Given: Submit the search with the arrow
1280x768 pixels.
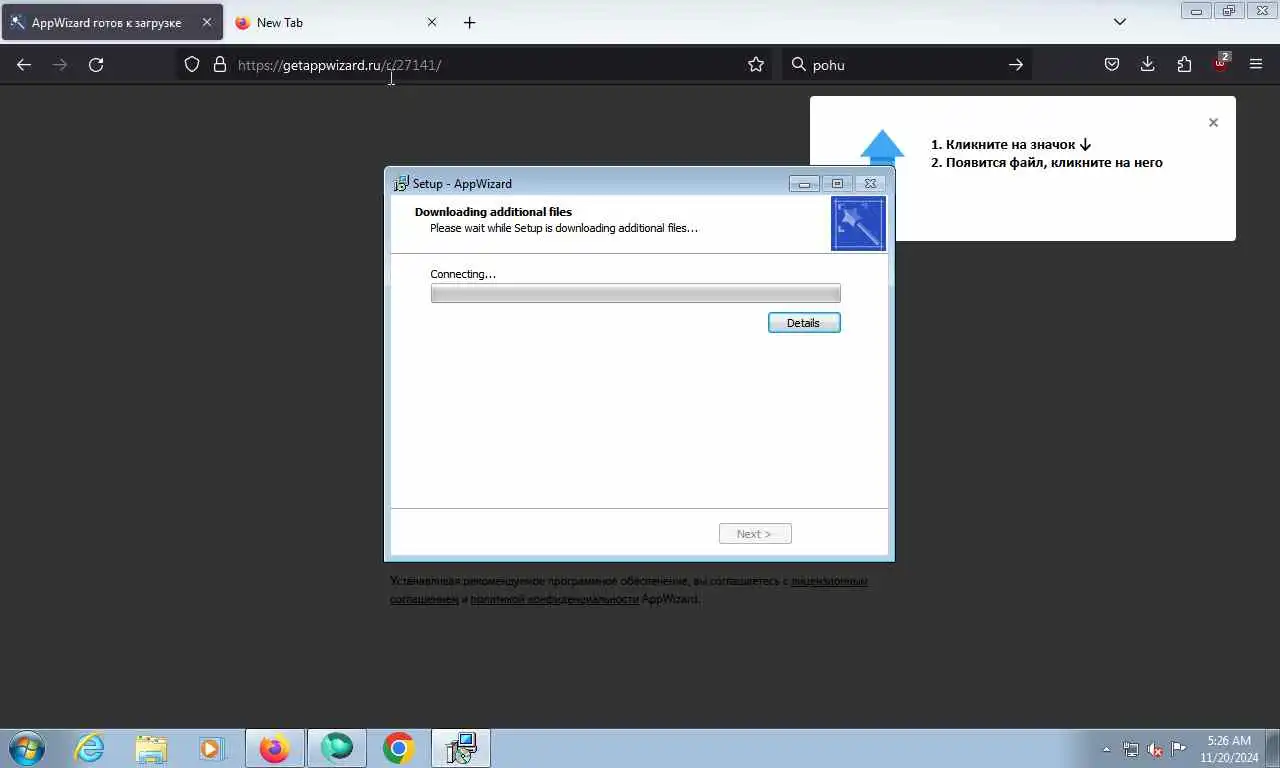Looking at the screenshot, I should tap(1015, 64).
